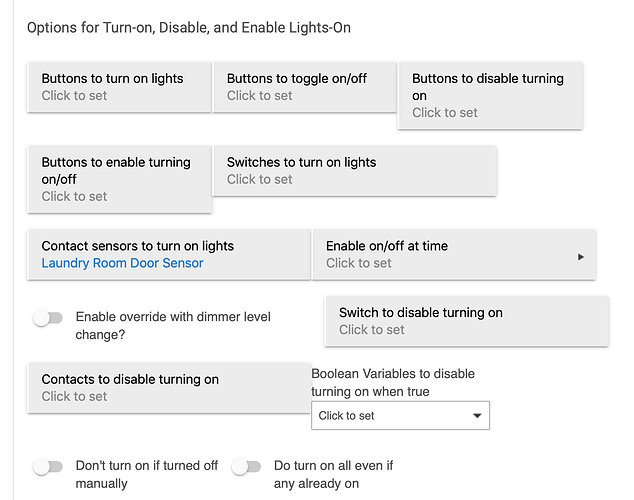Set Buttons to toggle on/off
The width and height of the screenshot is (634, 500).
pos(304,87)
